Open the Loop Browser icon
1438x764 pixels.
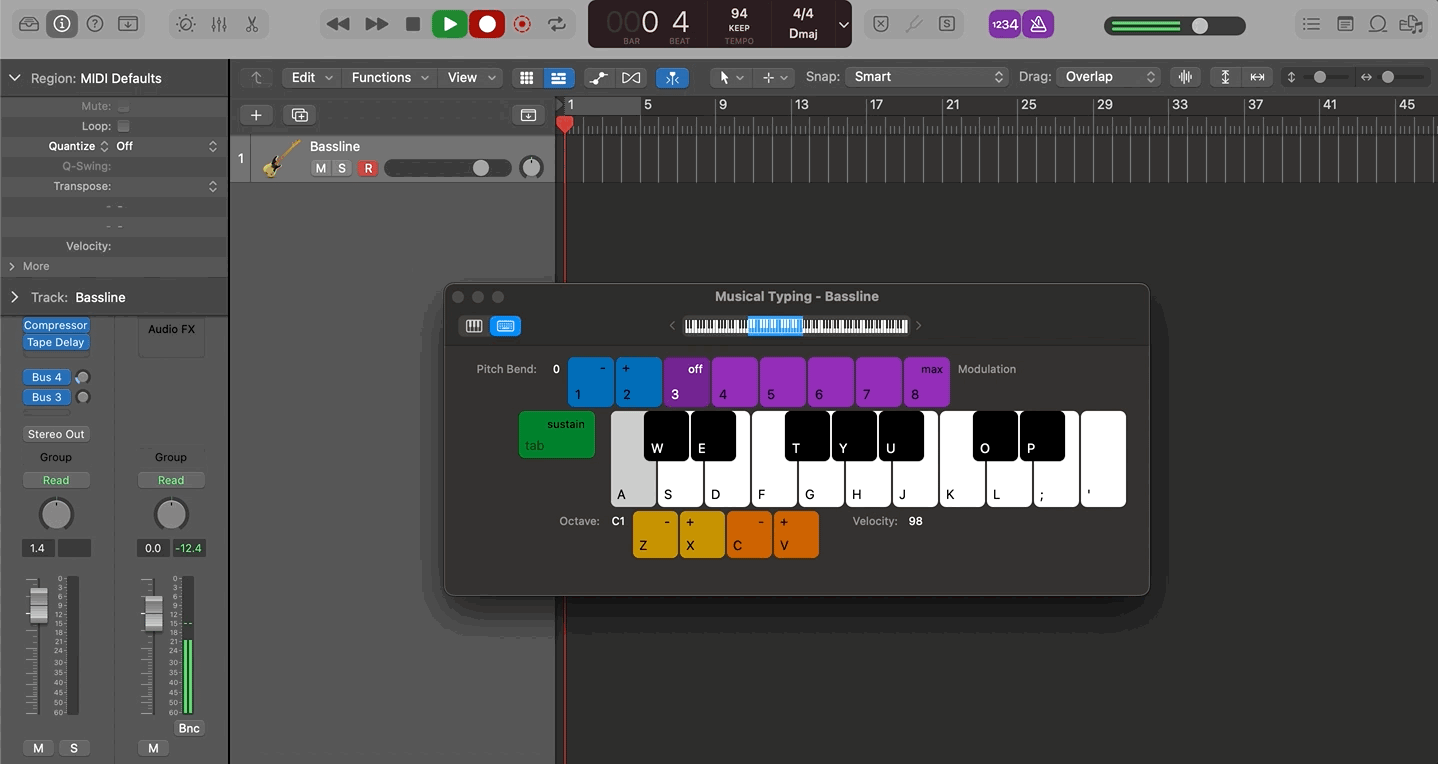[1377, 24]
